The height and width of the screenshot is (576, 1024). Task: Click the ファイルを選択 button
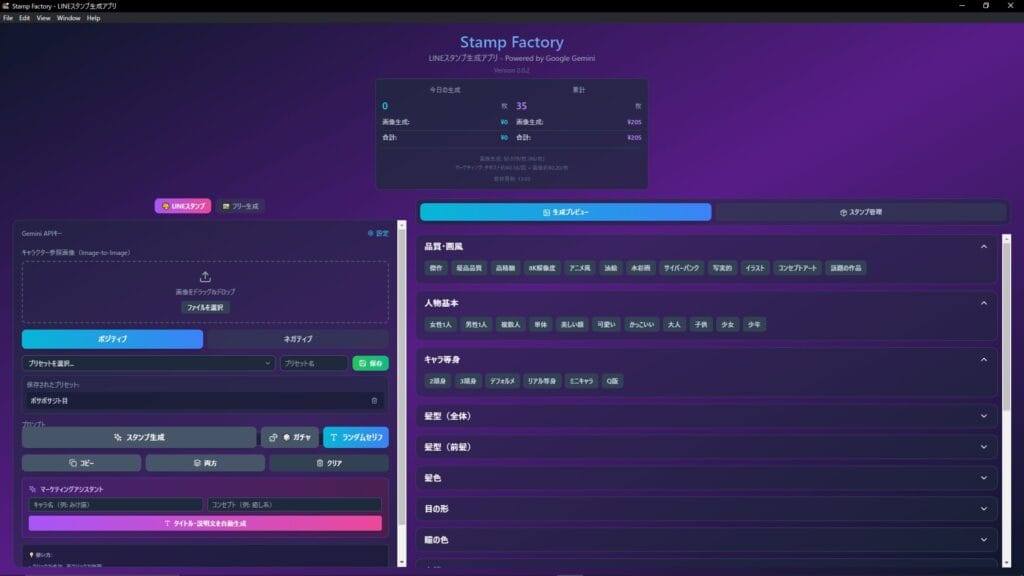[x=205, y=307]
